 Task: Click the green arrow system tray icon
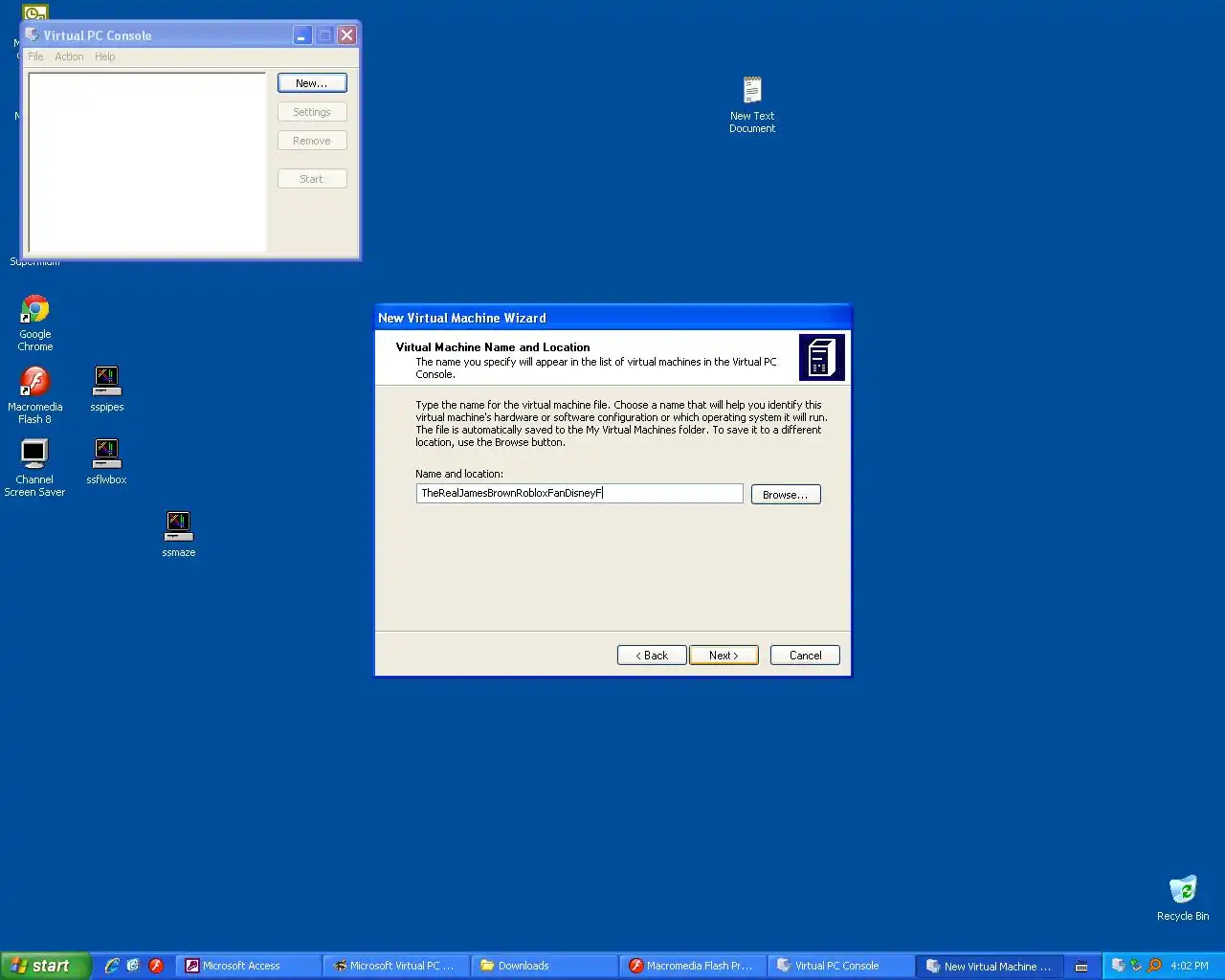[x=1136, y=966]
